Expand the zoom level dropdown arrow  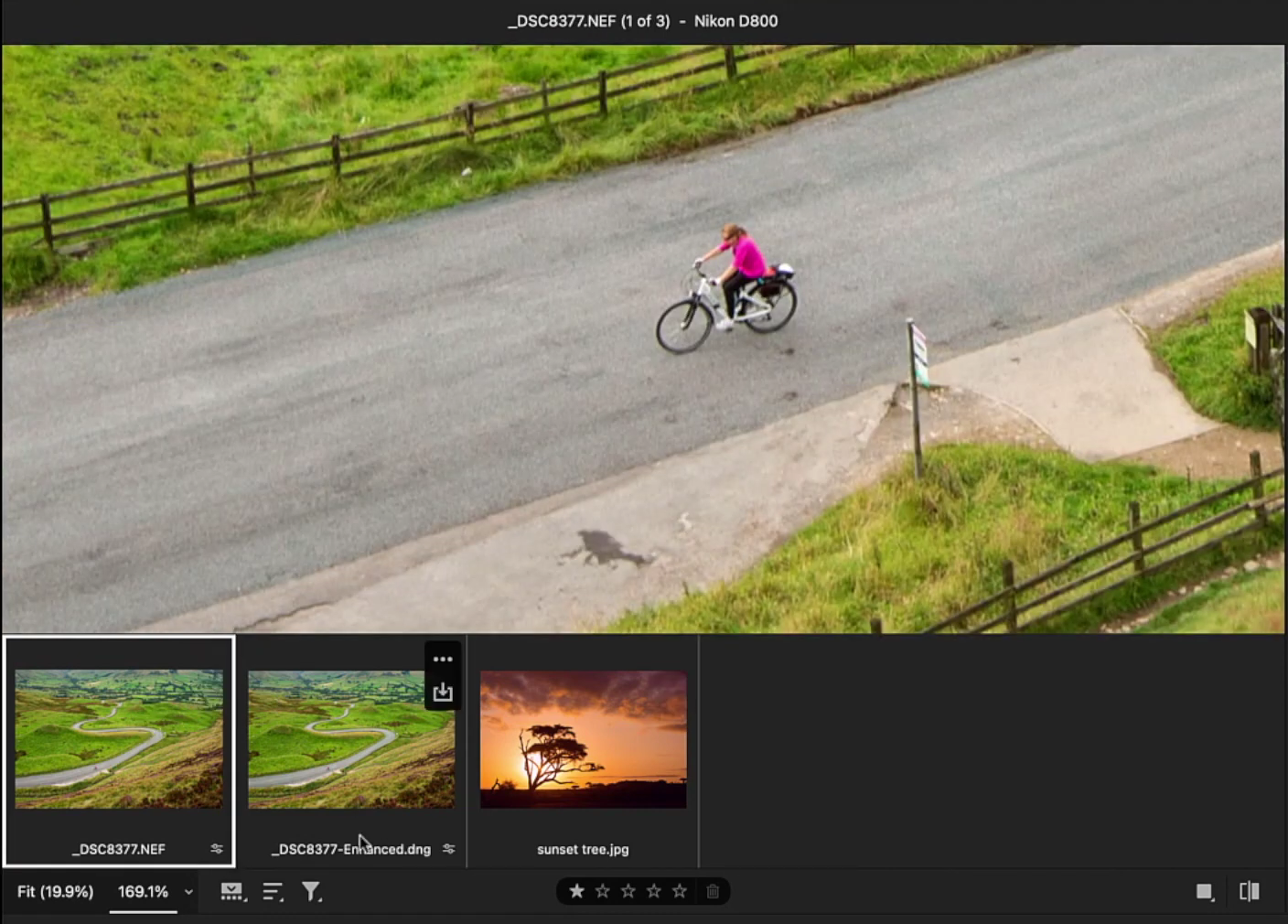click(x=188, y=892)
